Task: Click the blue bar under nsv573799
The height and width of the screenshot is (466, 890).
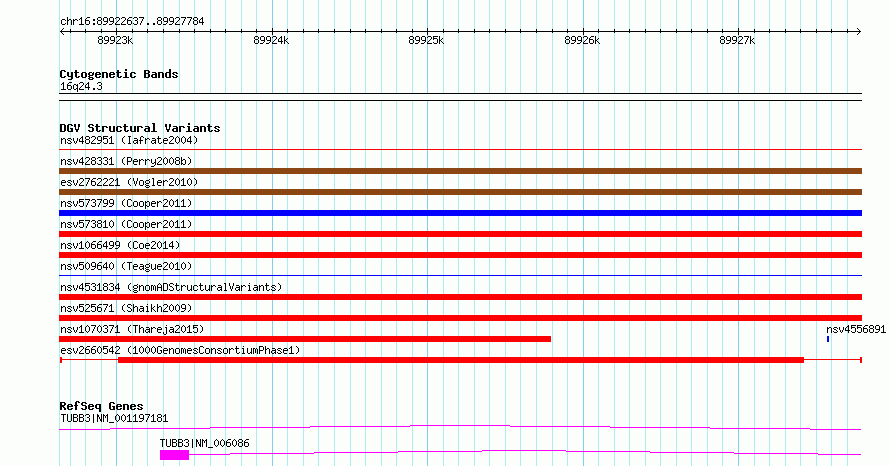Action: [460, 213]
